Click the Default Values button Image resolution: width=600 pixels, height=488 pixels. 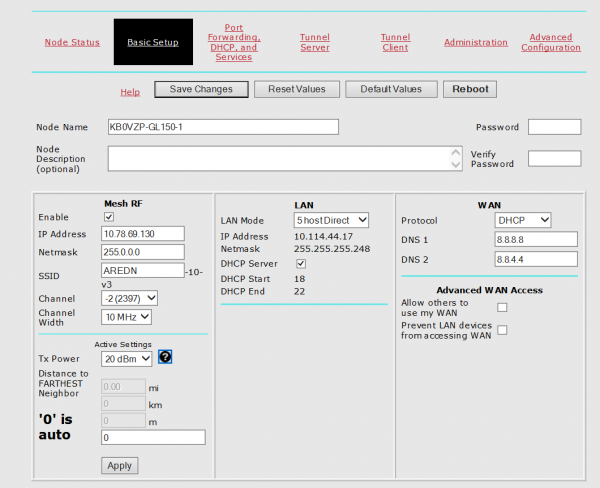(x=391, y=89)
